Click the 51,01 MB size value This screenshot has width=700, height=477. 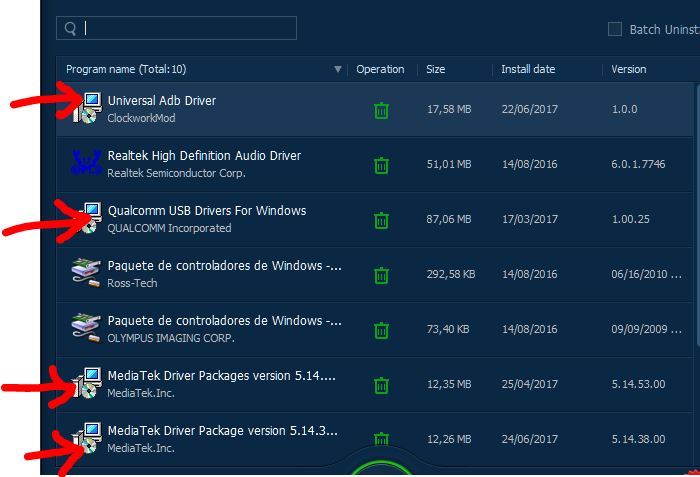[x=449, y=164]
